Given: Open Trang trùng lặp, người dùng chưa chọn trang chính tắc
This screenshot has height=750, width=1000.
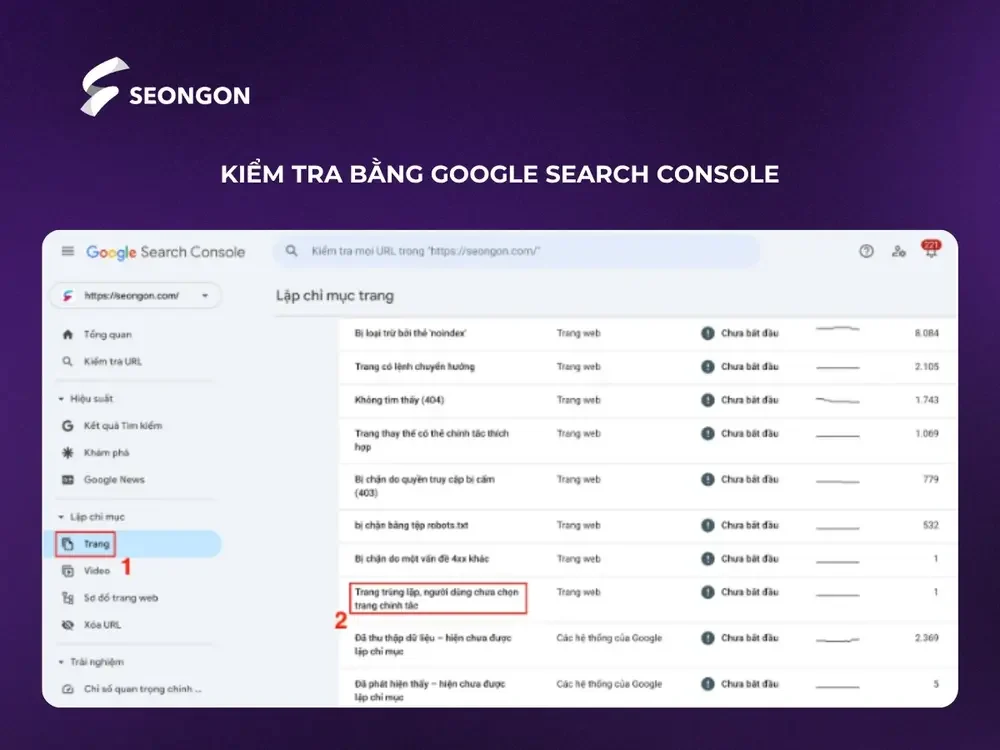Looking at the screenshot, I should 437,598.
